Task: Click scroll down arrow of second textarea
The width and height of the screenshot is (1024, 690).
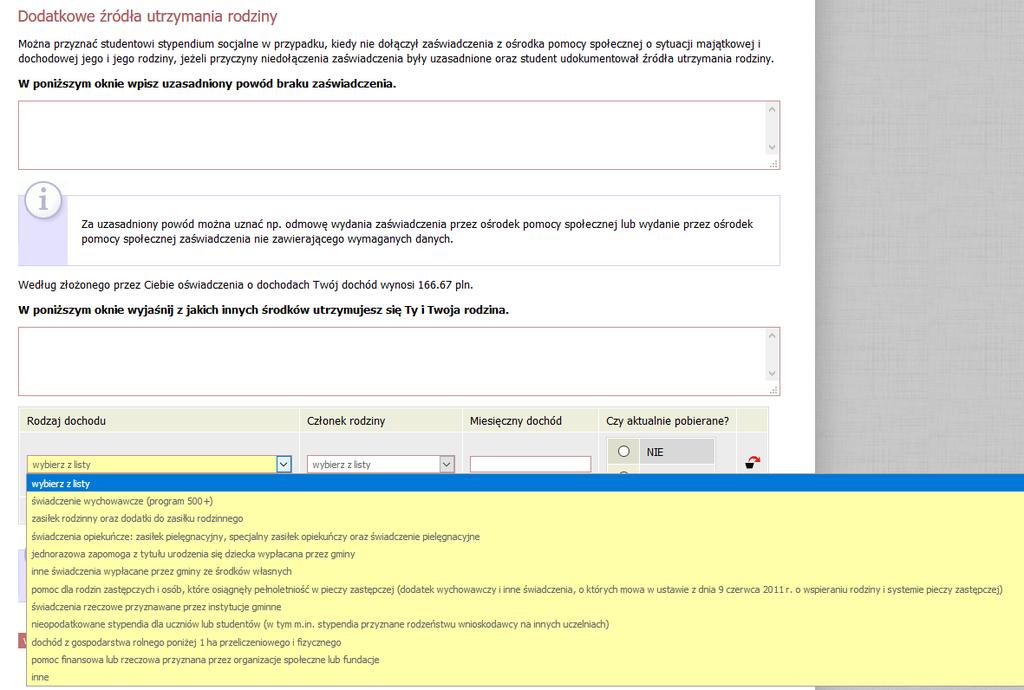Action: click(772, 373)
